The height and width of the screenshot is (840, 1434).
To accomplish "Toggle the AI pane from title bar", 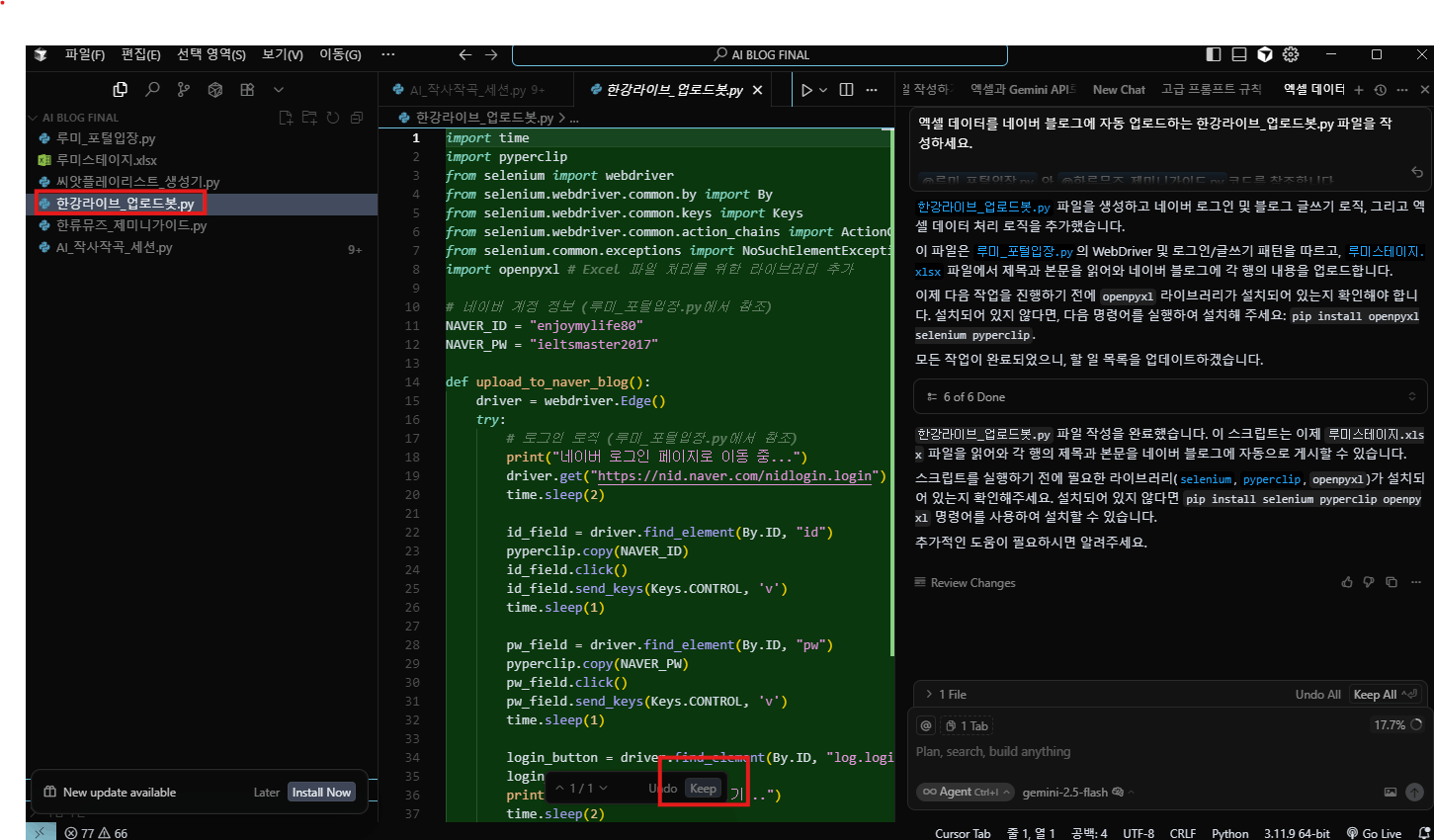I will (x=1265, y=54).
